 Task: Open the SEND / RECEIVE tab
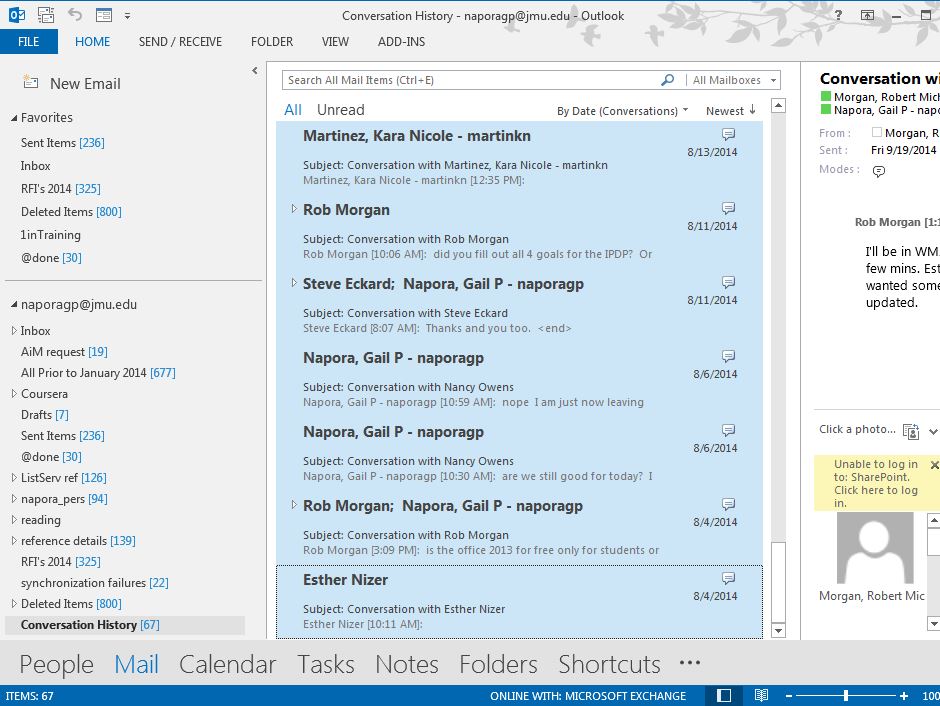point(180,41)
